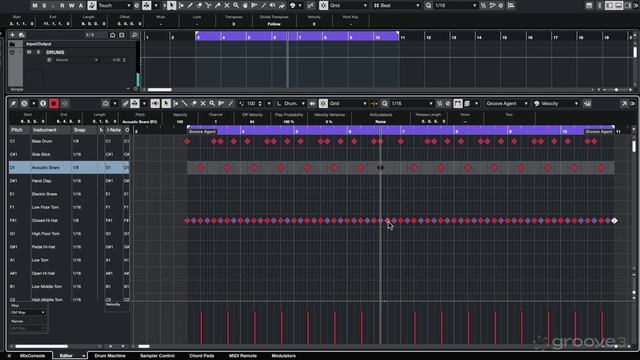Toggle lower zone visibility in window layout buttons
Screen dimensions: 640x360
point(619,6)
